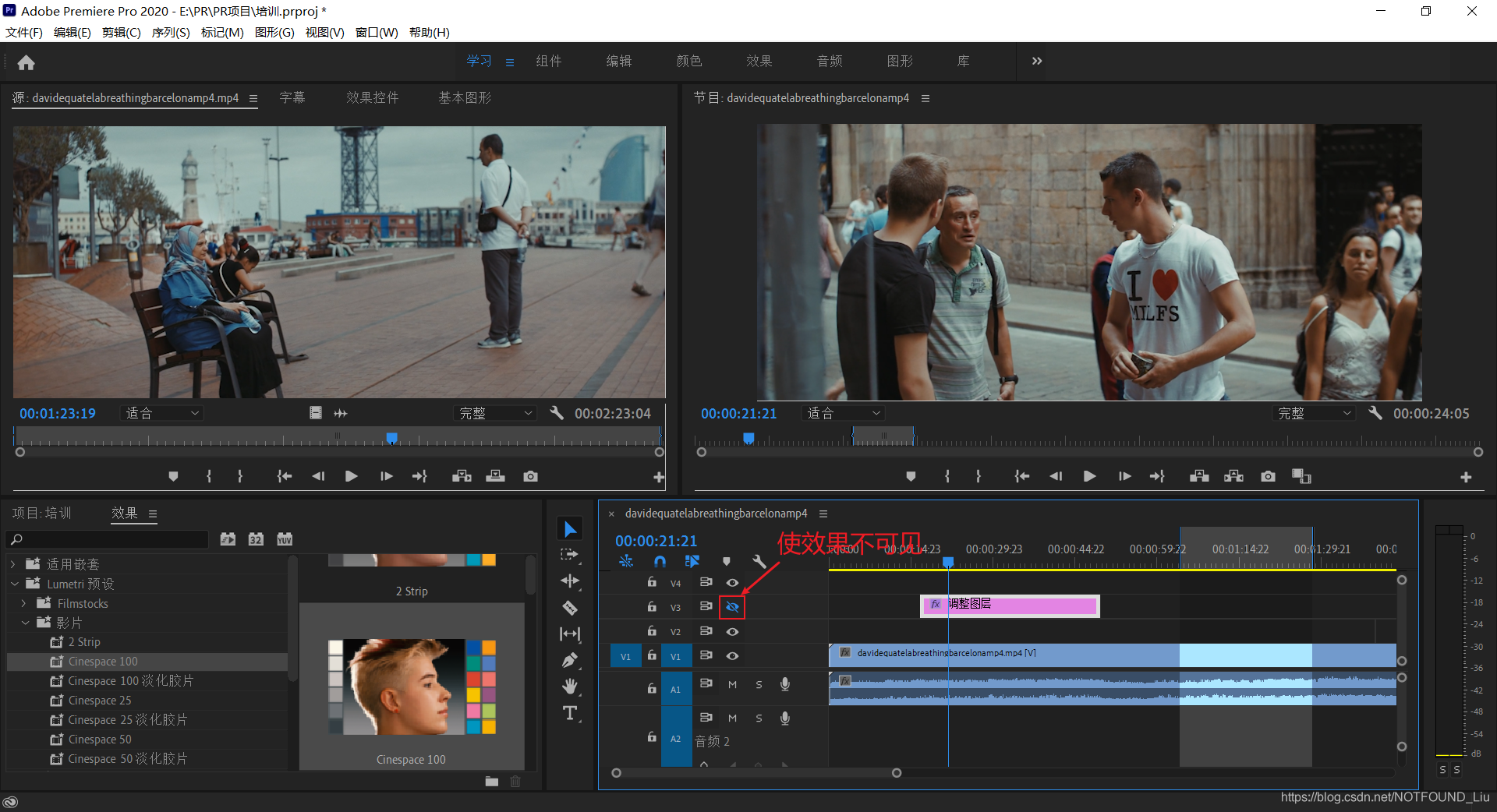The image size is (1497, 812).
Task: Toggle linked selection in timeline
Action: [692, 561]
